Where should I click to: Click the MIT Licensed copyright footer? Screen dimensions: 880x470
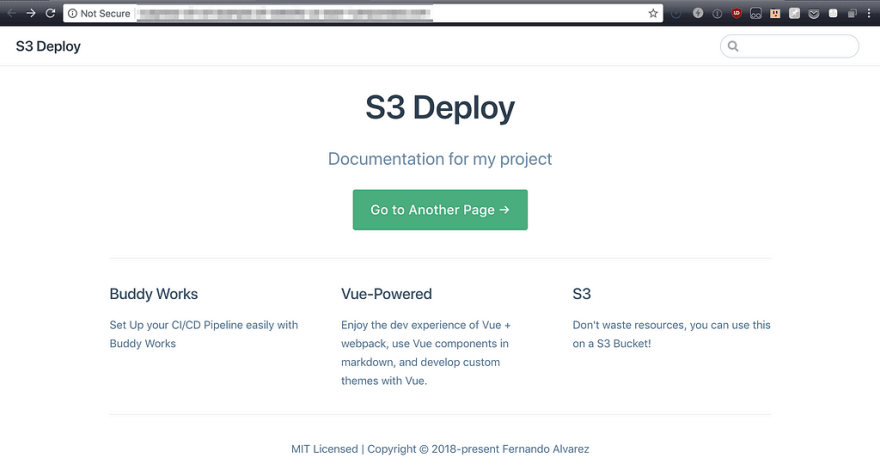[x=440, y=449]
